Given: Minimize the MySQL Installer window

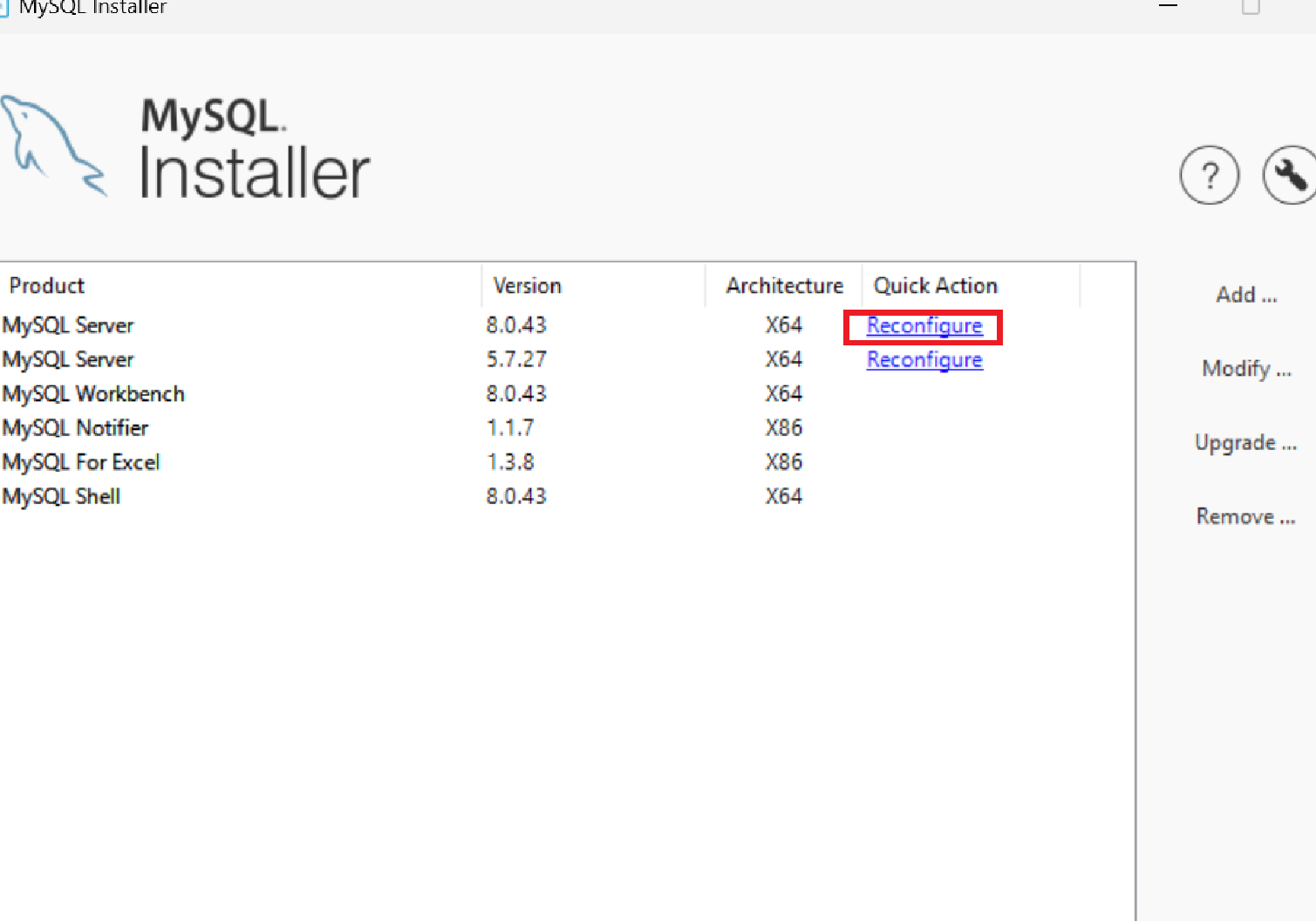Looking at the screenshot, I should pos(1169,7).
